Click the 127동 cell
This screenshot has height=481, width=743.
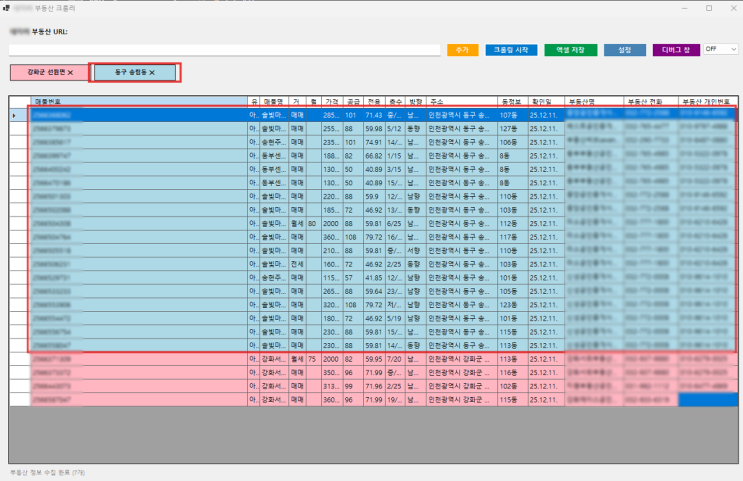pyautogui.click(x=512, y=128)
